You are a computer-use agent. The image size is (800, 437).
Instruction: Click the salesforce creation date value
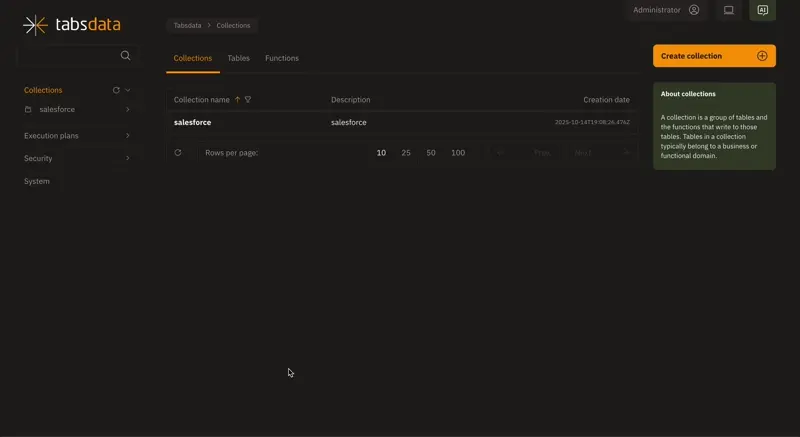coord(592,122)
